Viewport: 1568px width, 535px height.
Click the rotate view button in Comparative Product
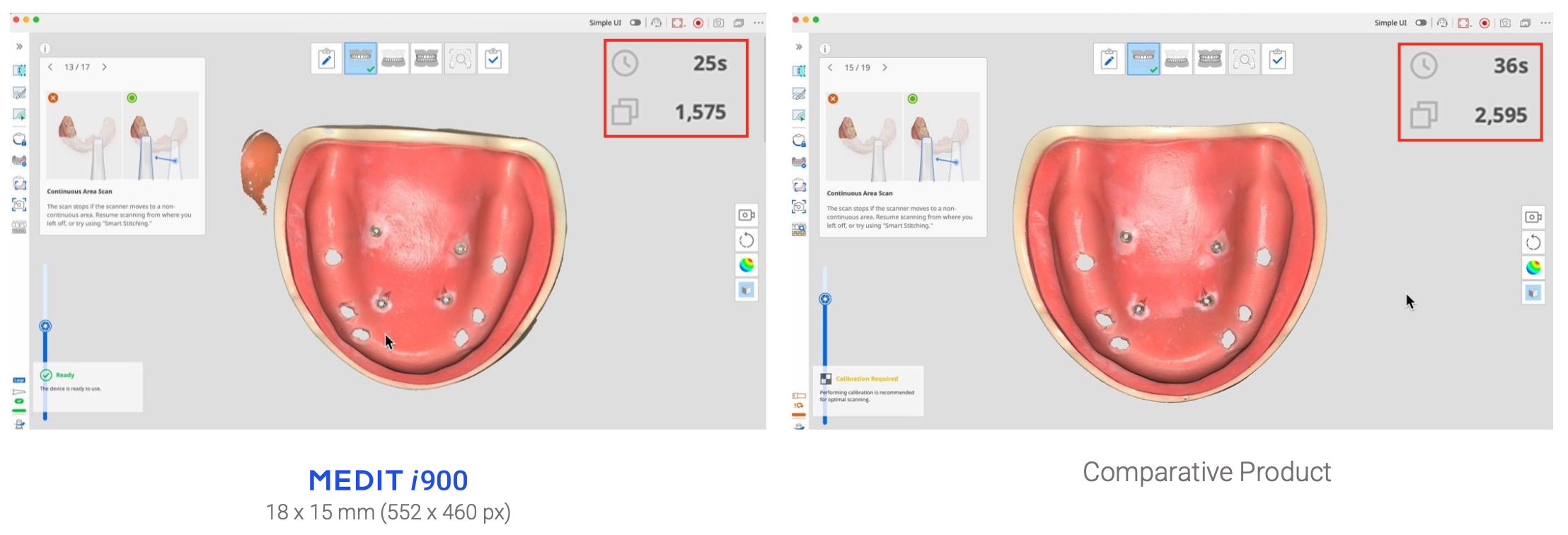coord(1533,243)
